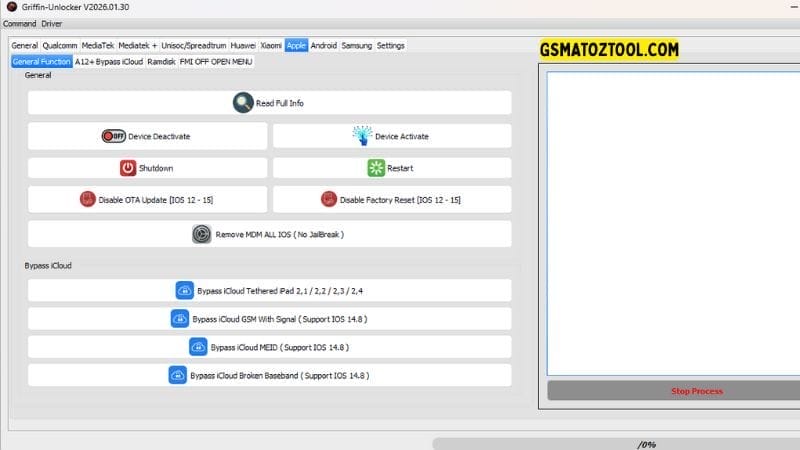Select the General Function sub-tab
The height and width of the screenshot is (450, 800).
[41, 61]
